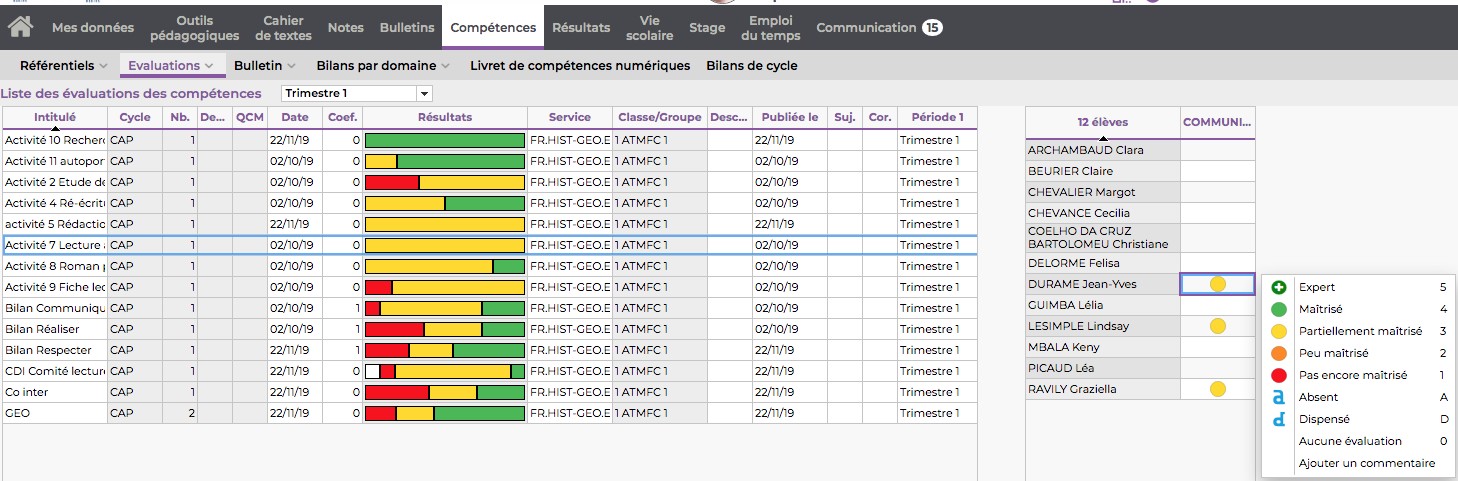Click the COMMUNI... competence column header
The image size is (1458, 481).
tap(1217, 122)
